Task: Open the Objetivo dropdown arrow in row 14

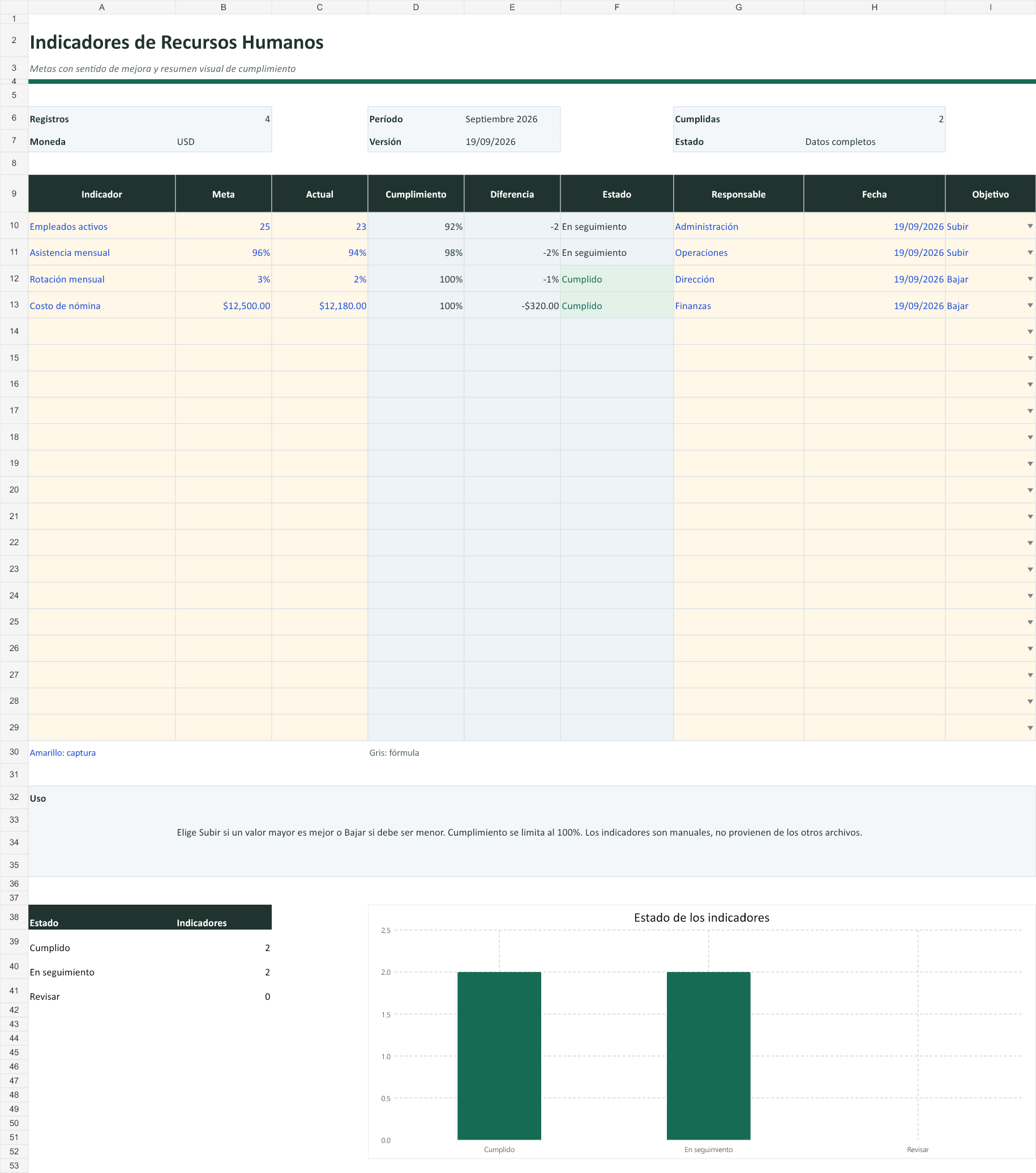Action: point(1030,332)
